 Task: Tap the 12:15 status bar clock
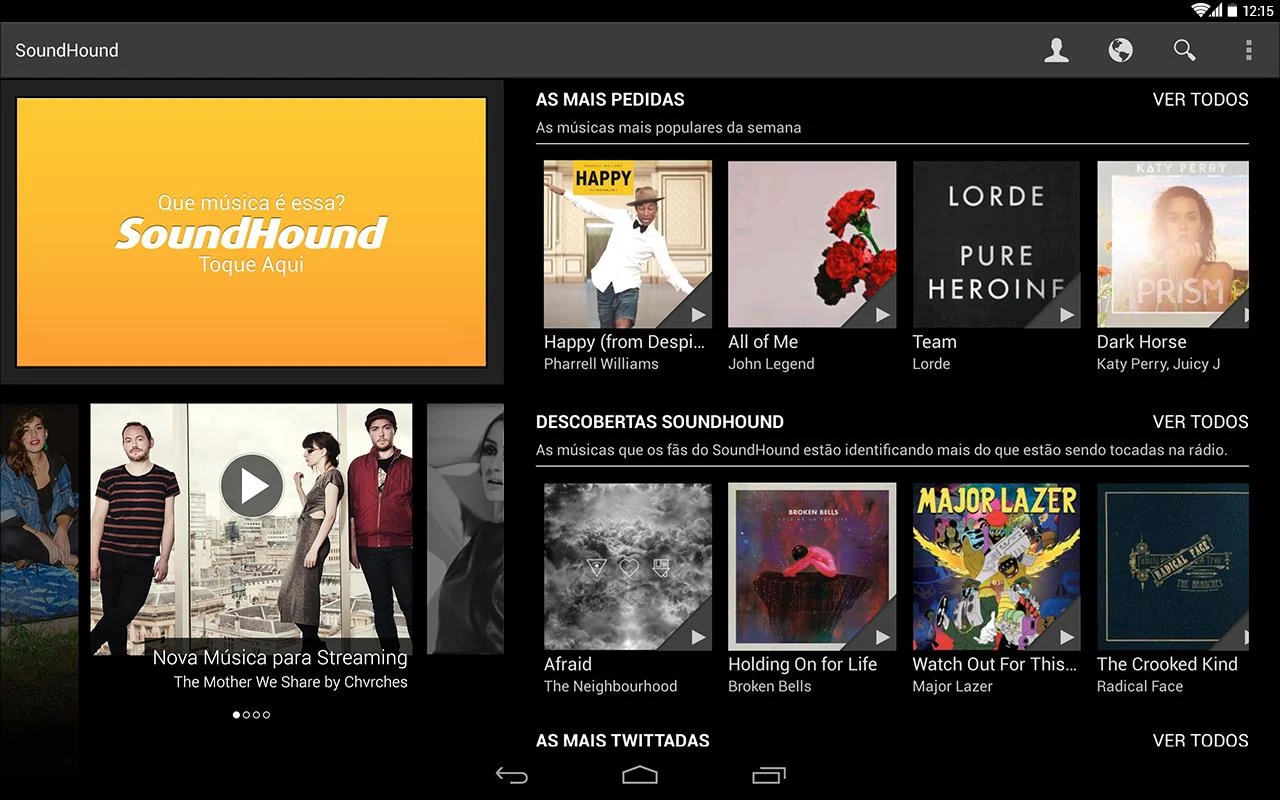click(x=1258, y=11)
